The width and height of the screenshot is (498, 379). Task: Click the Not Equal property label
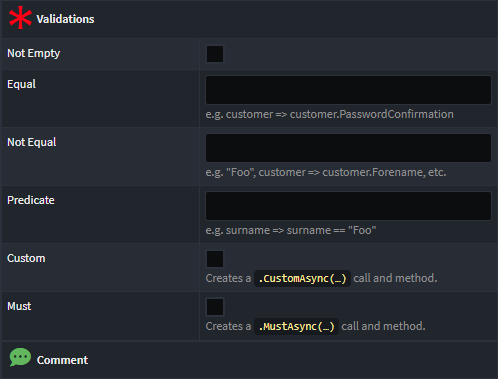[x=32, y=142]
